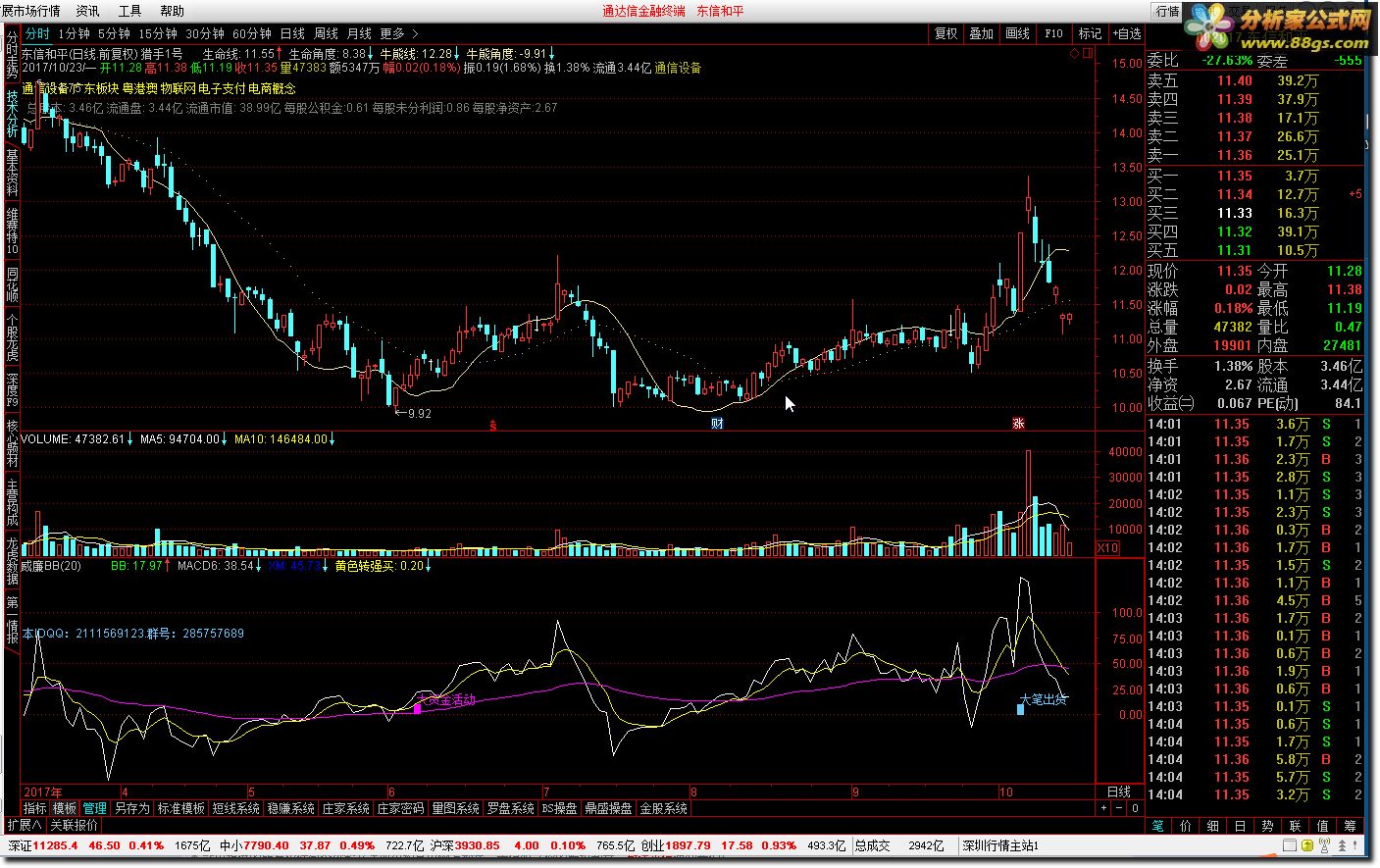The image size is (1380, 868).
Task: Toggle the 叠加 overlay button
Action: click(981, 33)
